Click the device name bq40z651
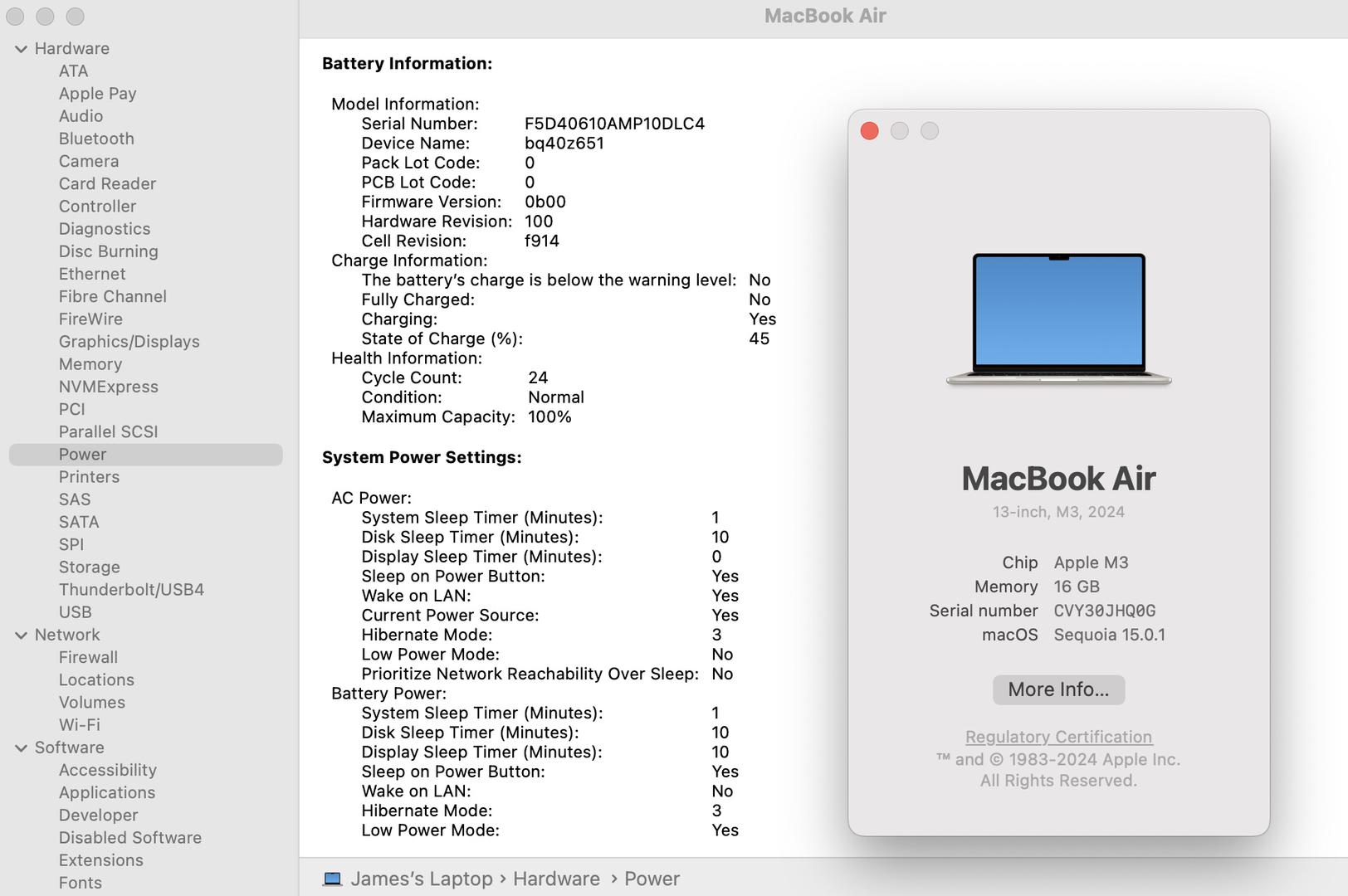 click(564, 144)
